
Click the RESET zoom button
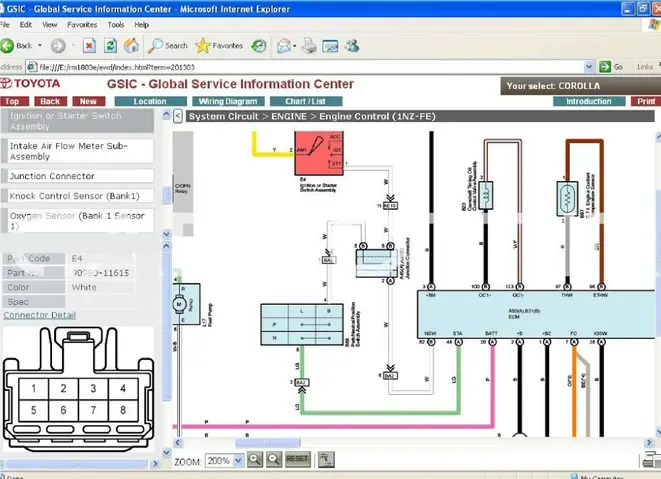click(297, 459)
